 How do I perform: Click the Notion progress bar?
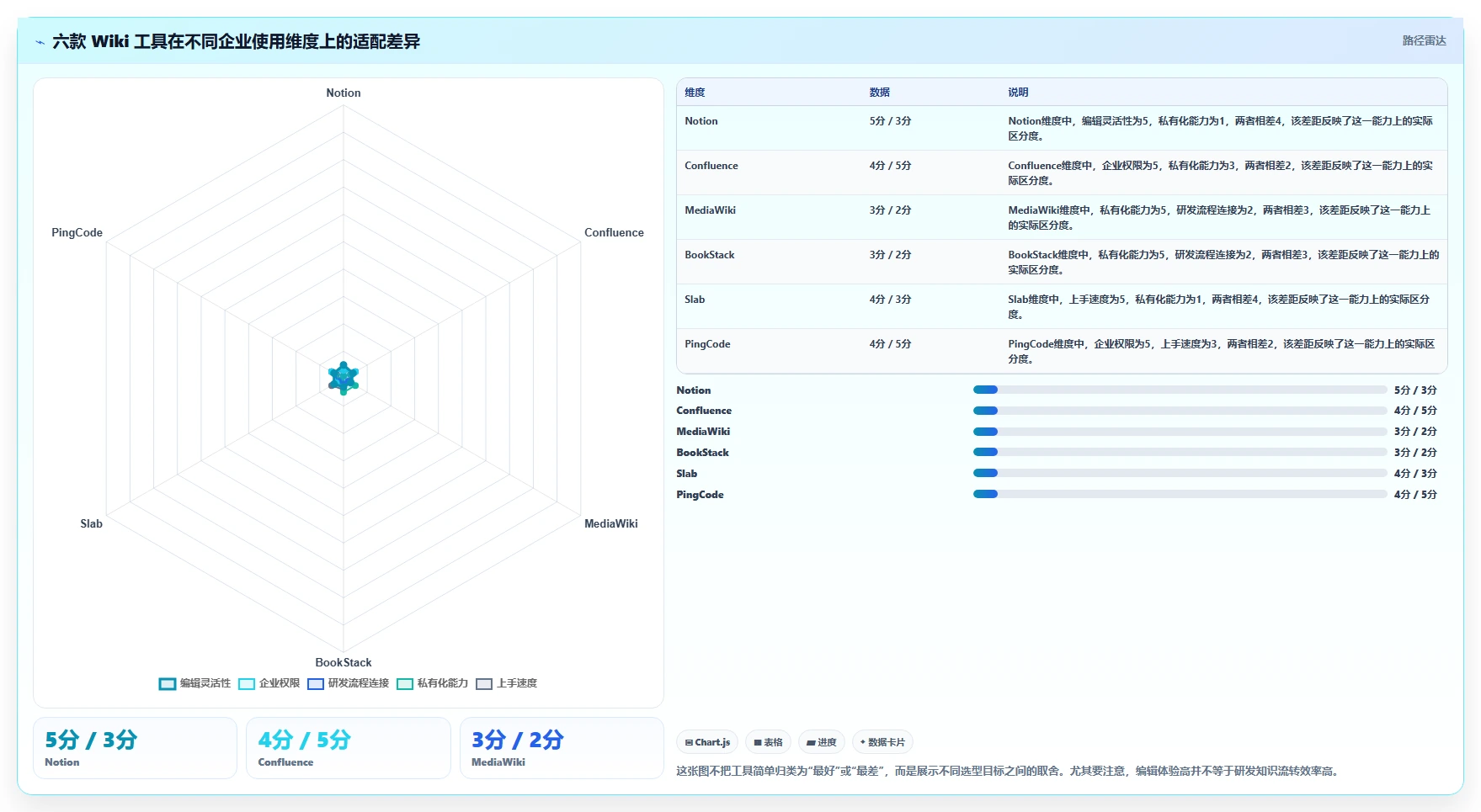pos(1180,390)
